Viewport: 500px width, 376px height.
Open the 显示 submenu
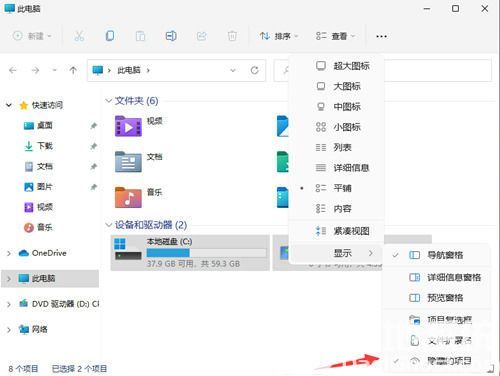coord(337,253)
